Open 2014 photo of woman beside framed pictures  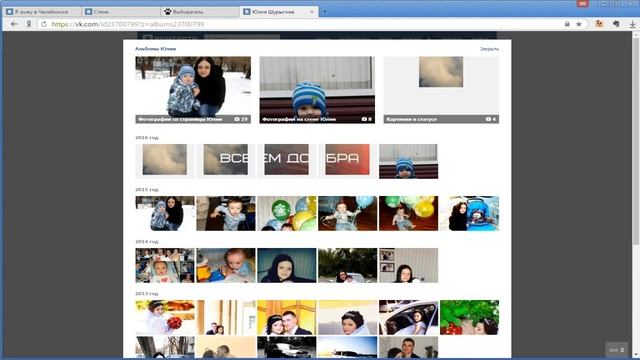[x=409, y=265]
